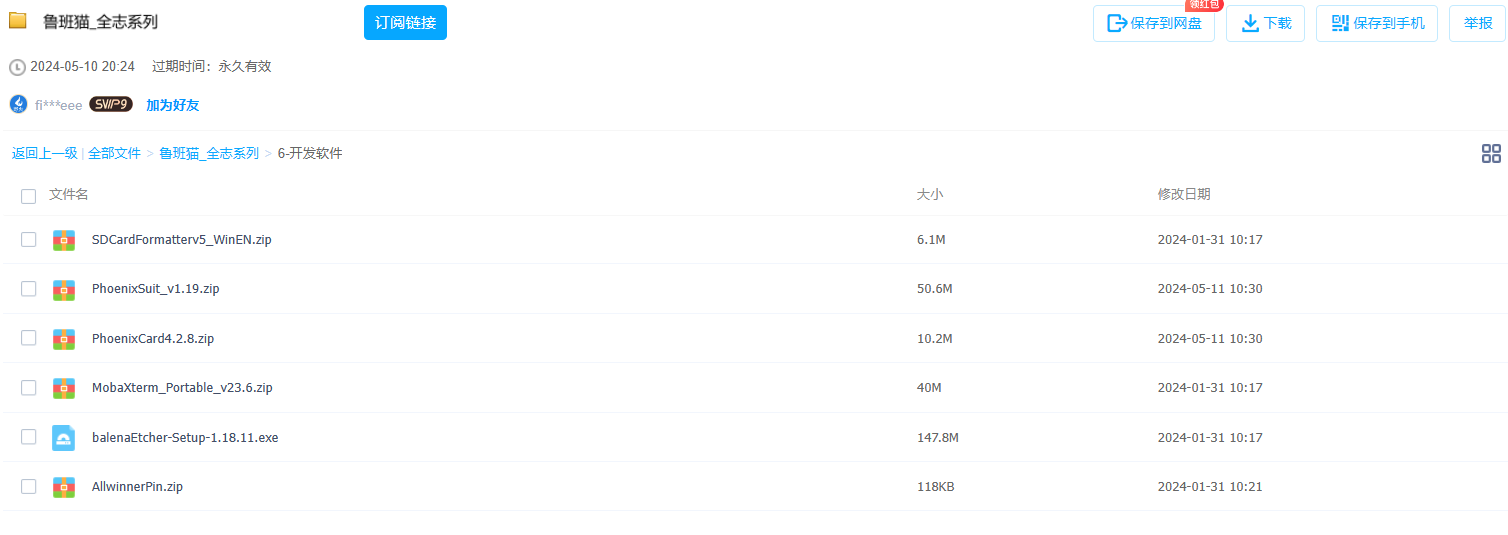Click AllwinnerPin.zip archive icon
Viewport: 1508px width, 535px height.
tap(64, 487)
